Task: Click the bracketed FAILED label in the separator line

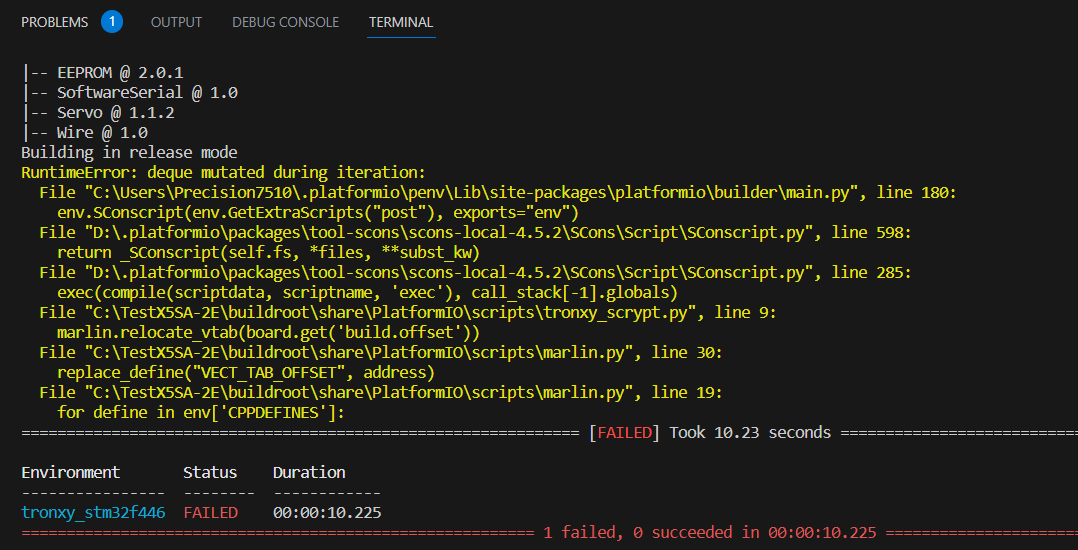Action: [625, 433]
